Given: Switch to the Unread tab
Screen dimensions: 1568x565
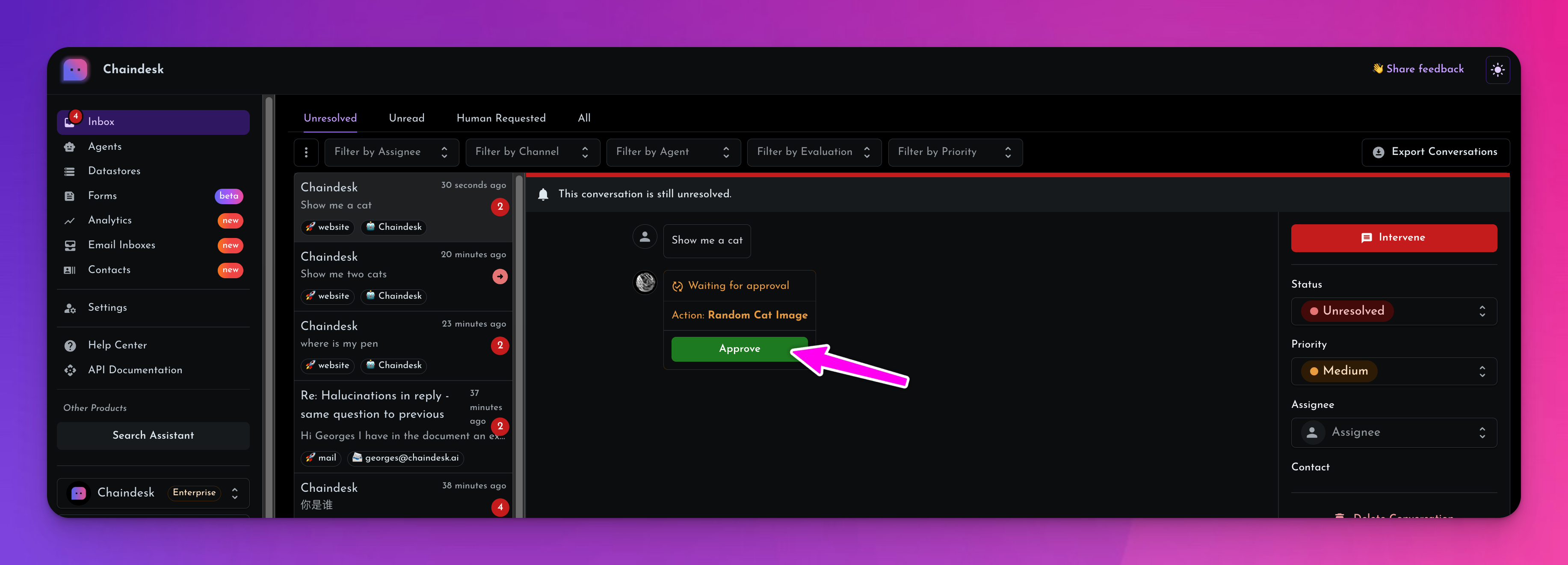Looking at the screenshot, I should pos(407,118).
